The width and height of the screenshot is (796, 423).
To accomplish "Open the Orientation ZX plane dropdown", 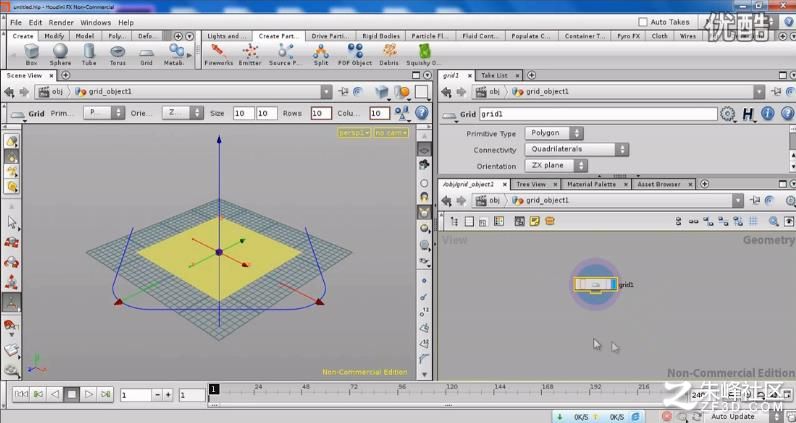I will pyautogui.click(x=556, y=166).
